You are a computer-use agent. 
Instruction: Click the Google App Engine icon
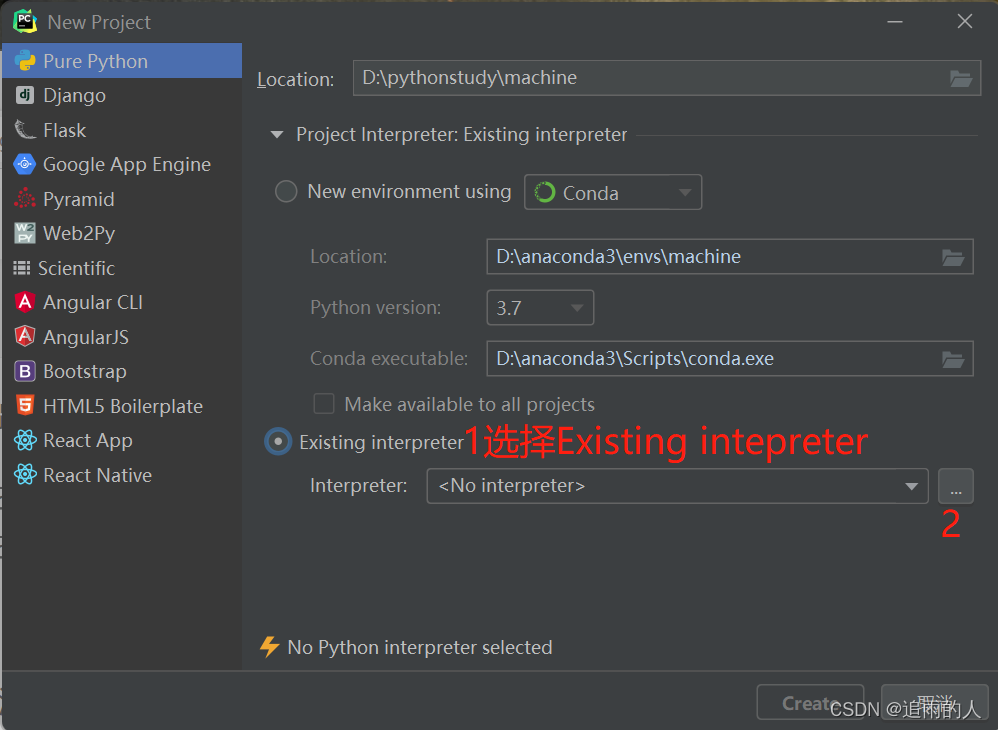point(25,164)
